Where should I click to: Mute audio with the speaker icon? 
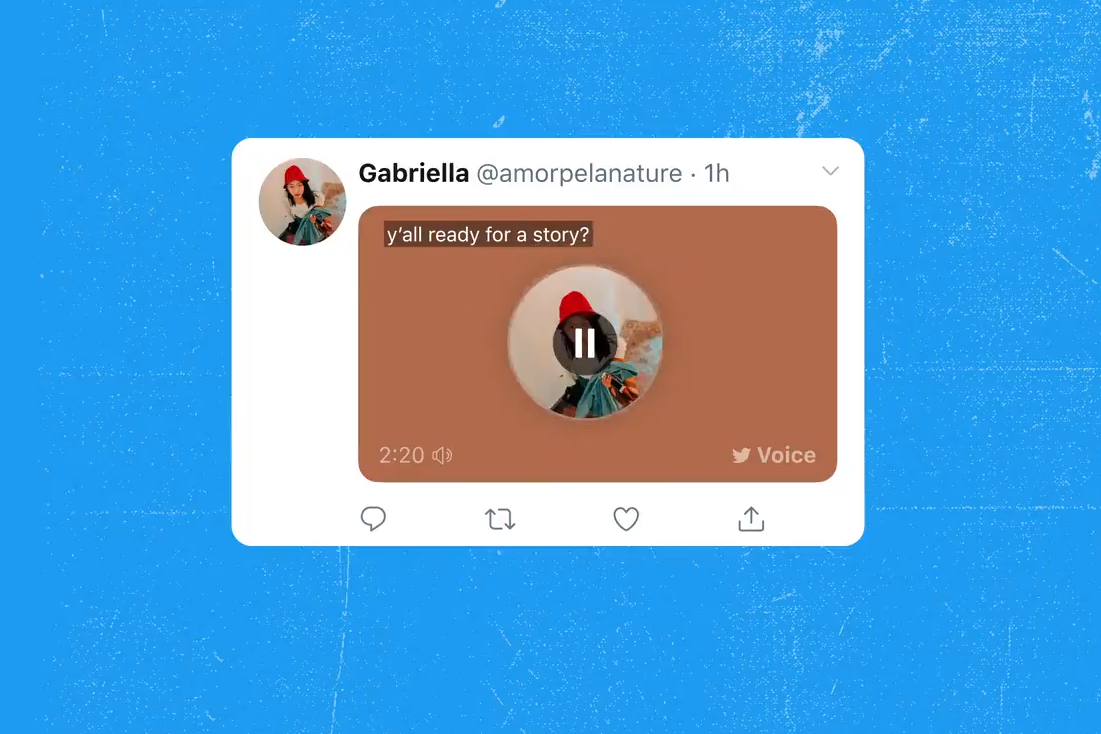(442, 455)
